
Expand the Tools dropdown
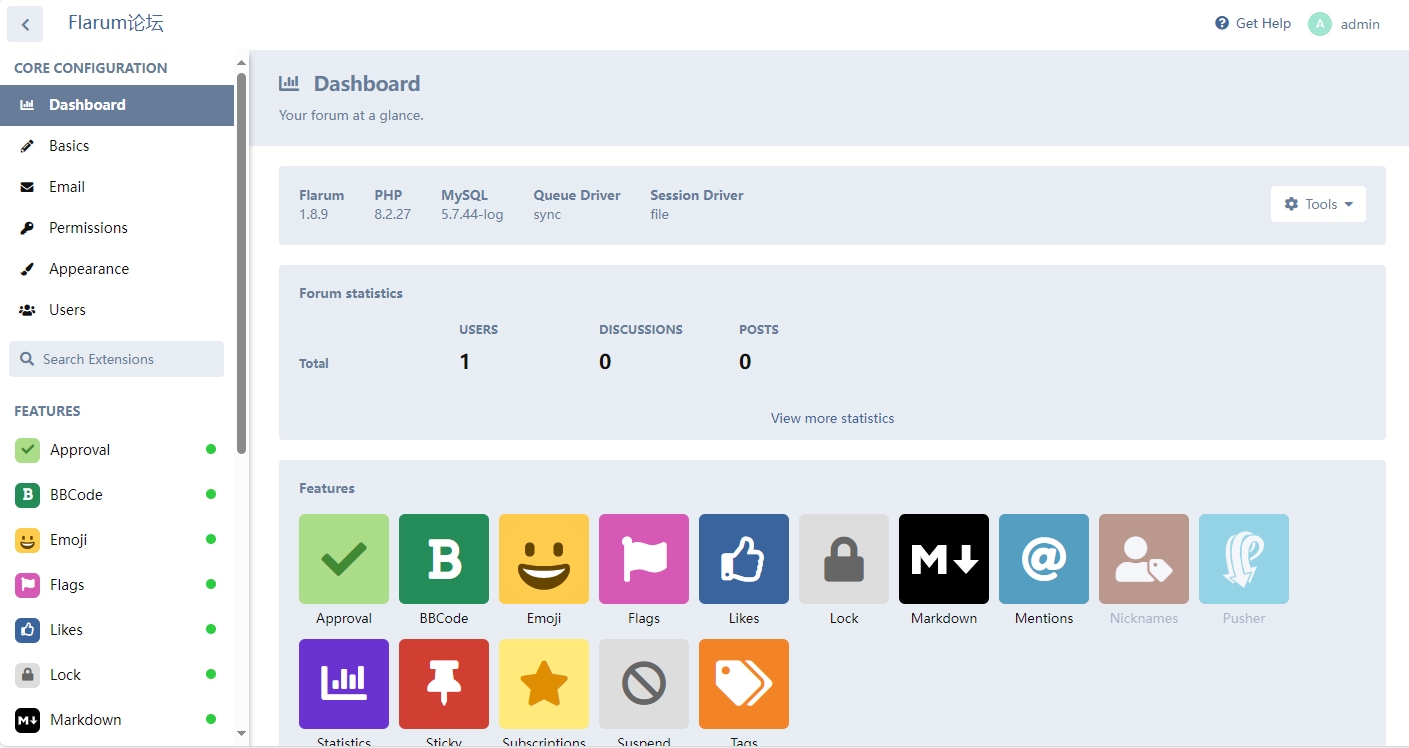[x=1318, y=204]
